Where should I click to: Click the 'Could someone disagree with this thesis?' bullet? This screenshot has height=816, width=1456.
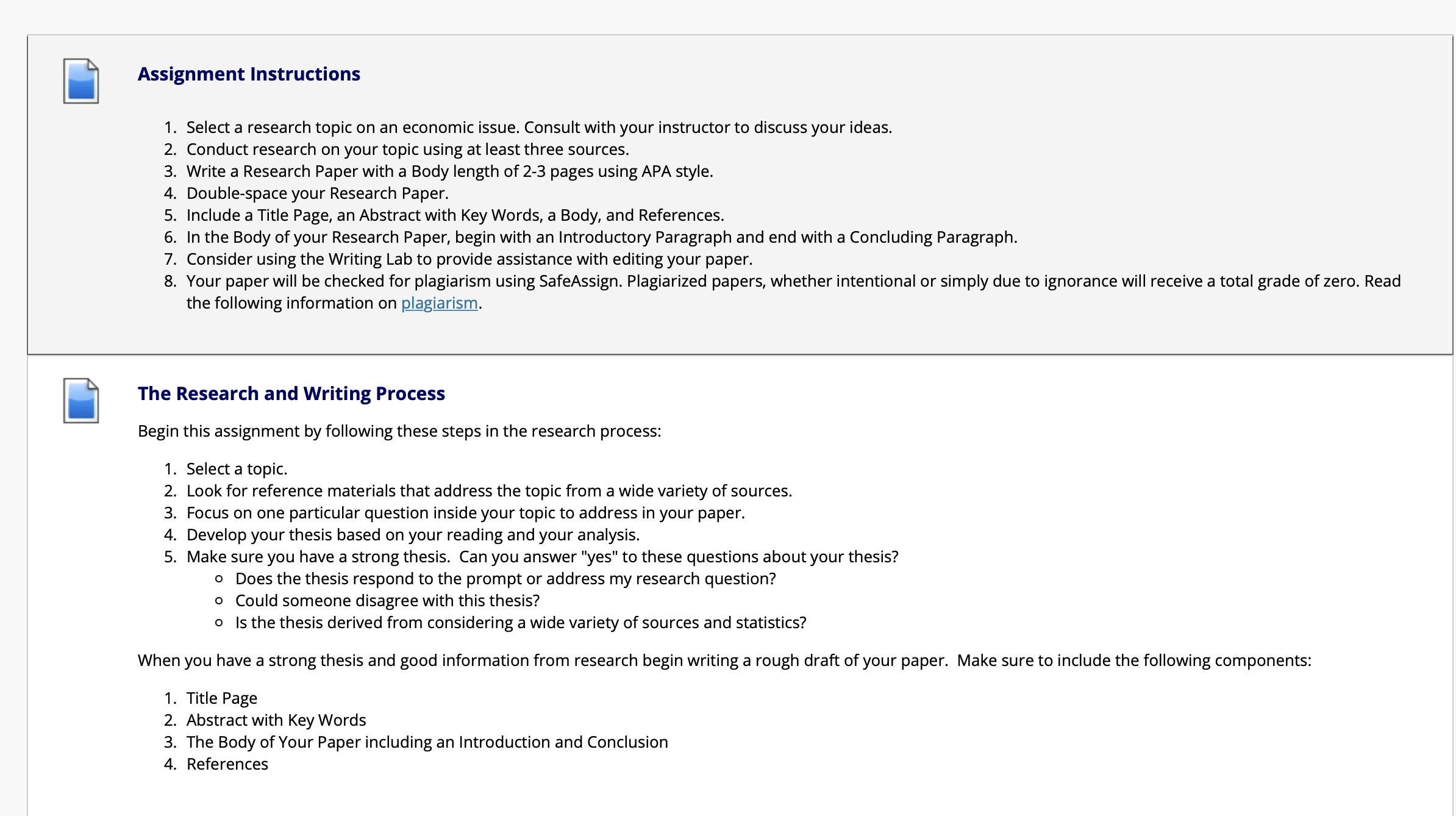387,601
